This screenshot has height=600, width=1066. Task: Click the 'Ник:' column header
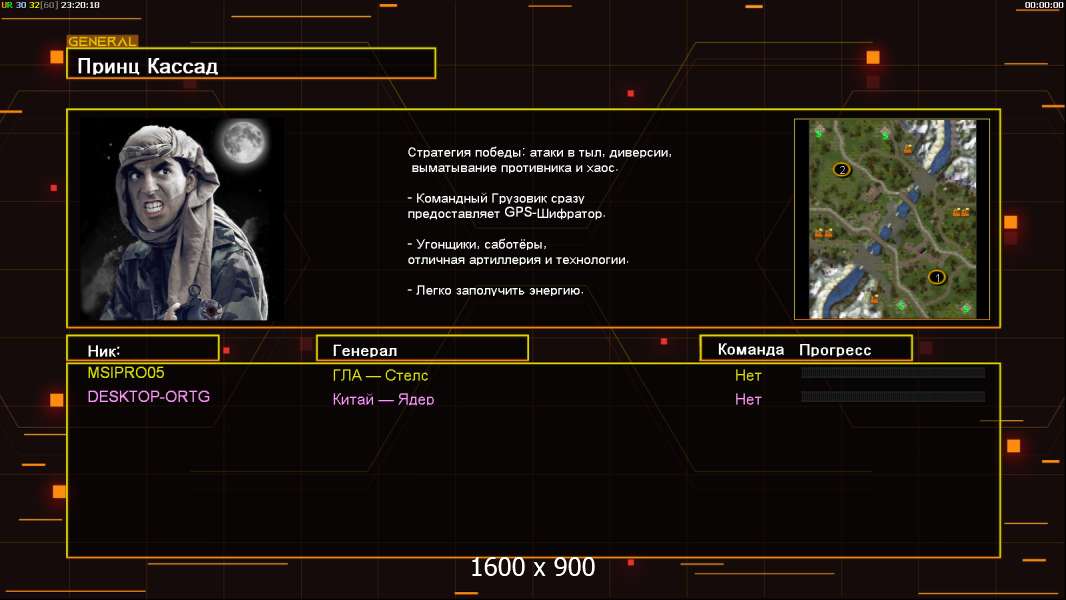143,348
